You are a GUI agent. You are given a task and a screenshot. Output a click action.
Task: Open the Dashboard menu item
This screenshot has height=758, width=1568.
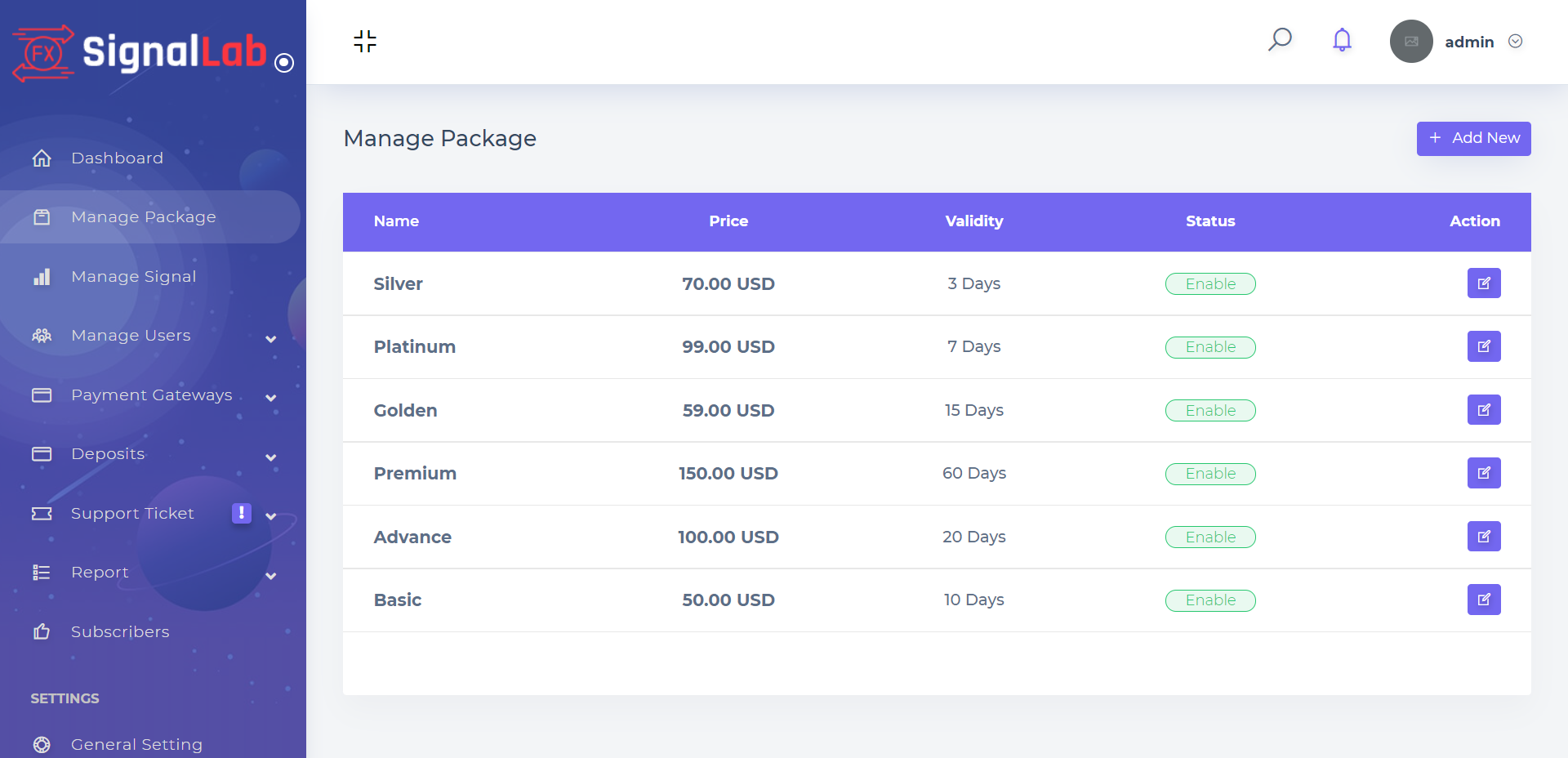click(x=117, y=158)
